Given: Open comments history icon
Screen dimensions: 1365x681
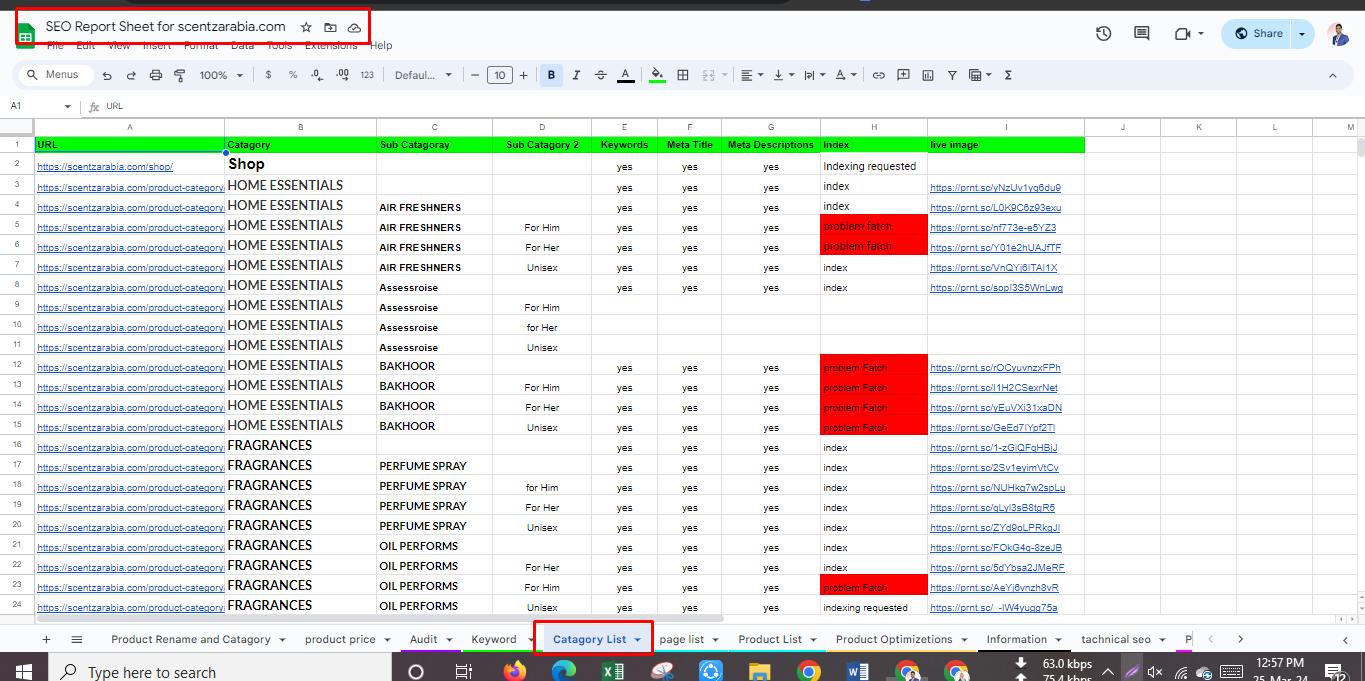Looking at the screenshot, I should [1141, 33].
